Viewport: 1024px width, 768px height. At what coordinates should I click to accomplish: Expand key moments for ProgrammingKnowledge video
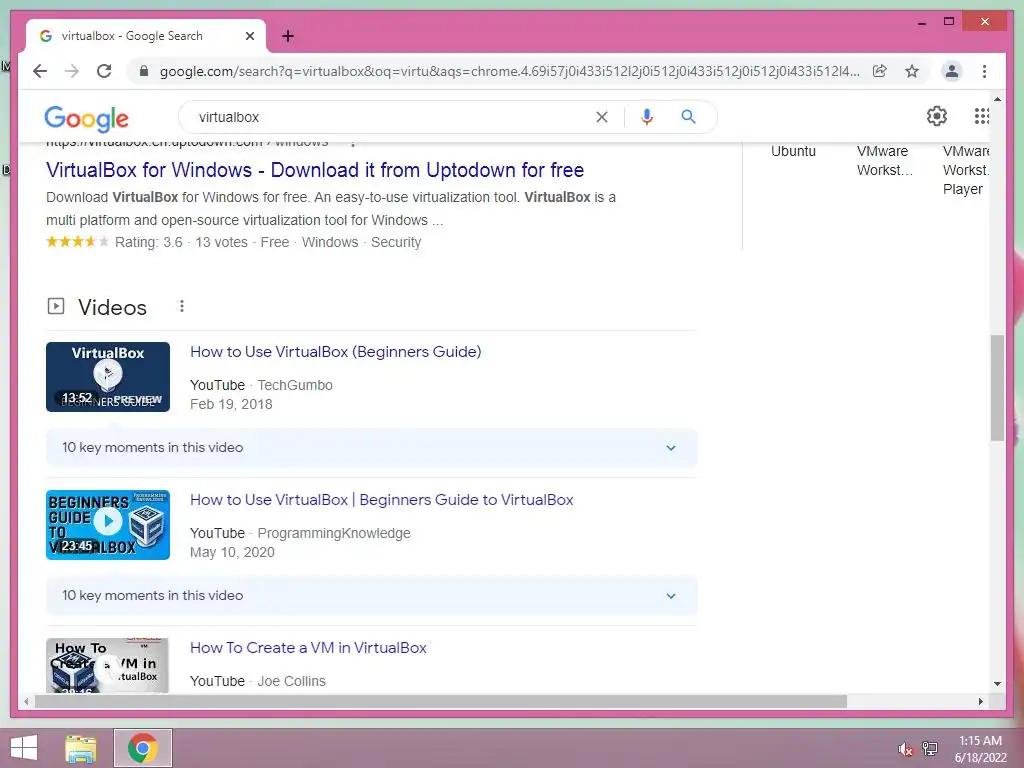371,596
